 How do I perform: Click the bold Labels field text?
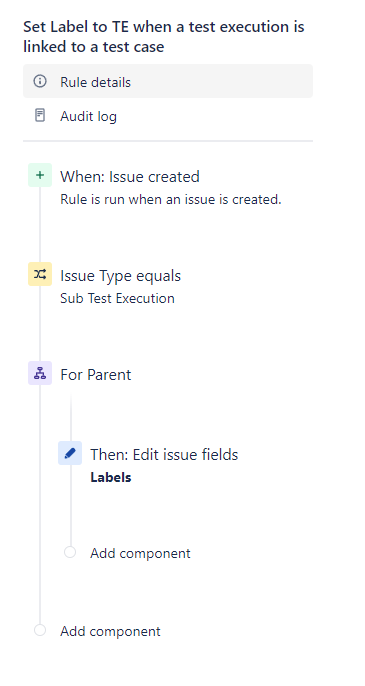[111, 477]
